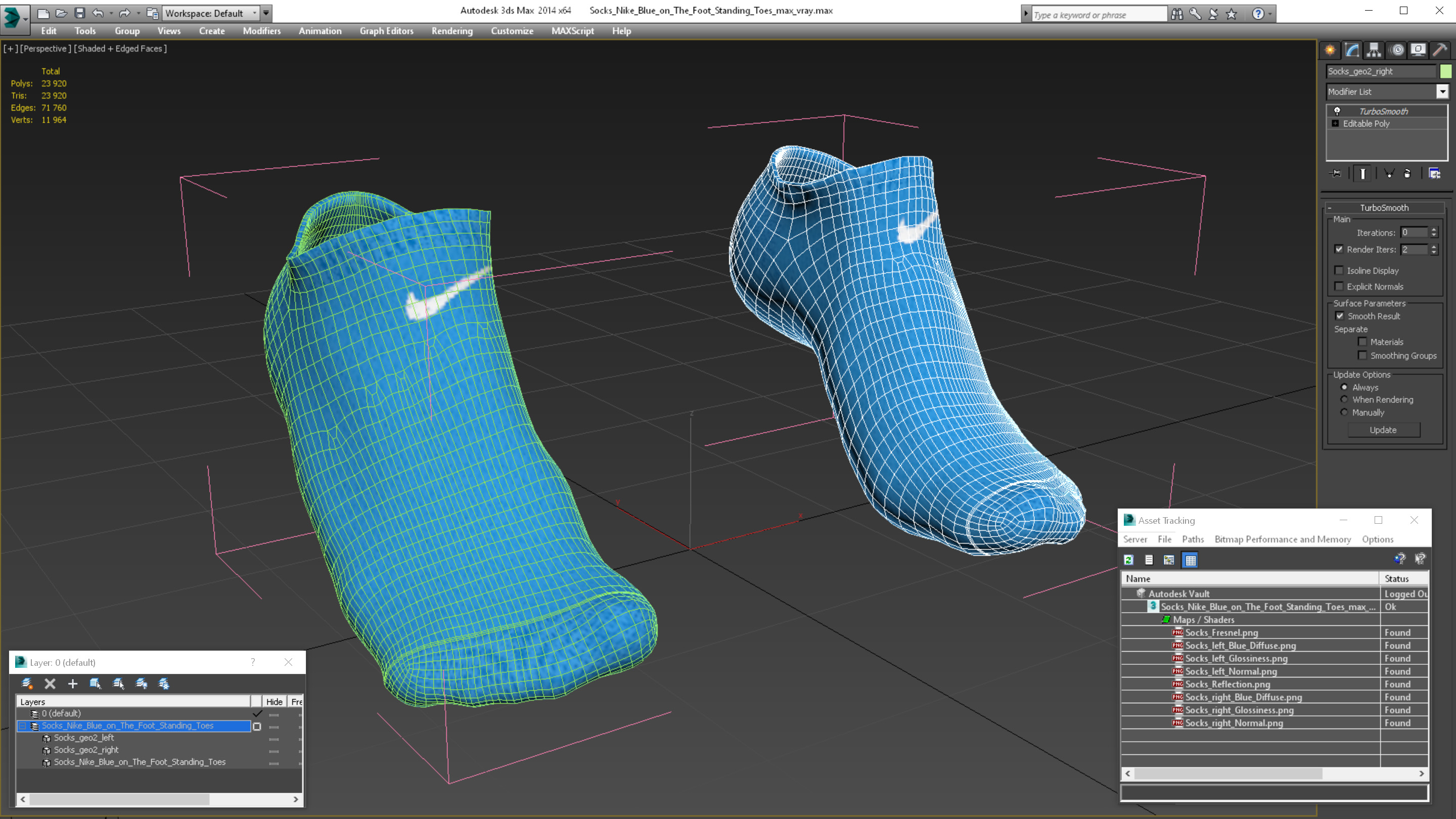Screen dimensions: 1456x819
Task: Increase the Iterations spinner value
Action: pyautogui.click(x=1434, y=230)
